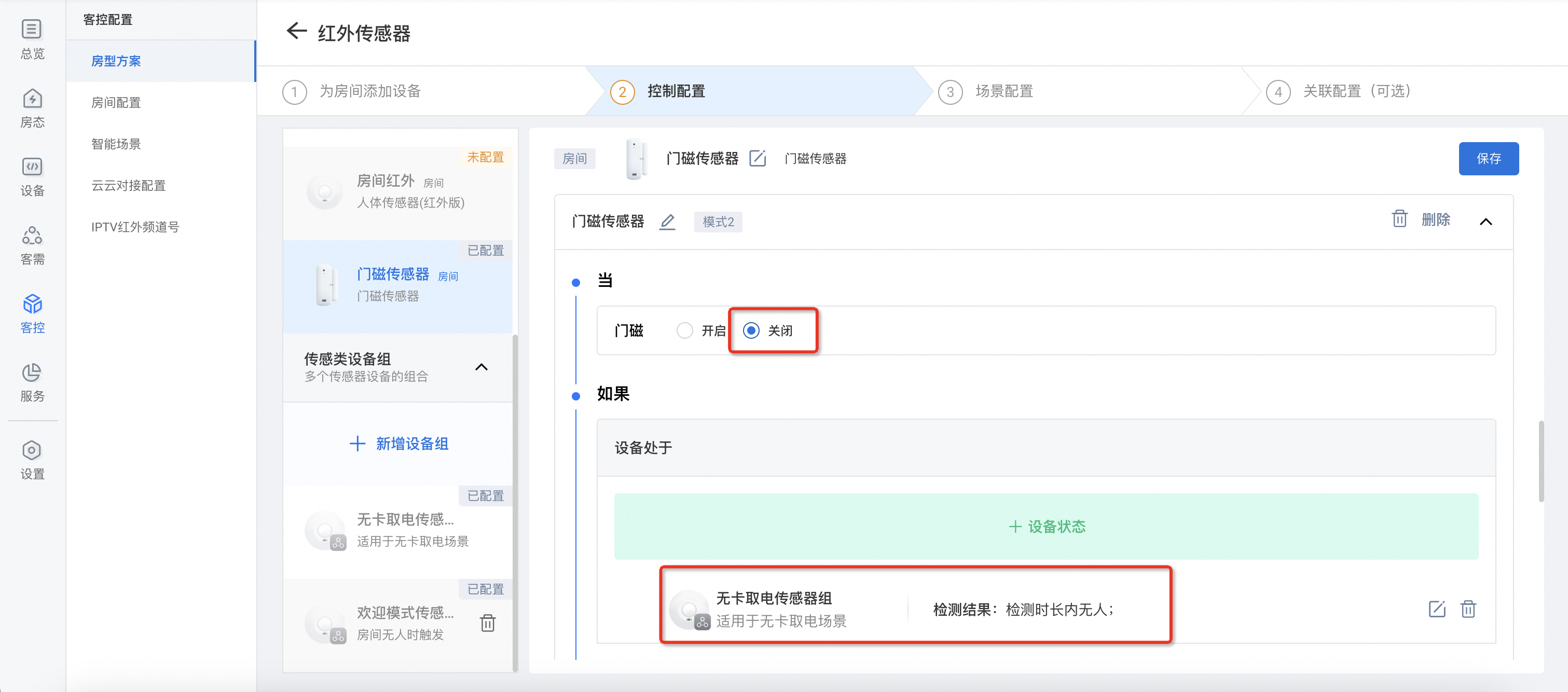Image resolution: width=1568 pixels, height=692 pixels.
Task: Click the 设备处于 section header
Action: [x=1046, y=448]
